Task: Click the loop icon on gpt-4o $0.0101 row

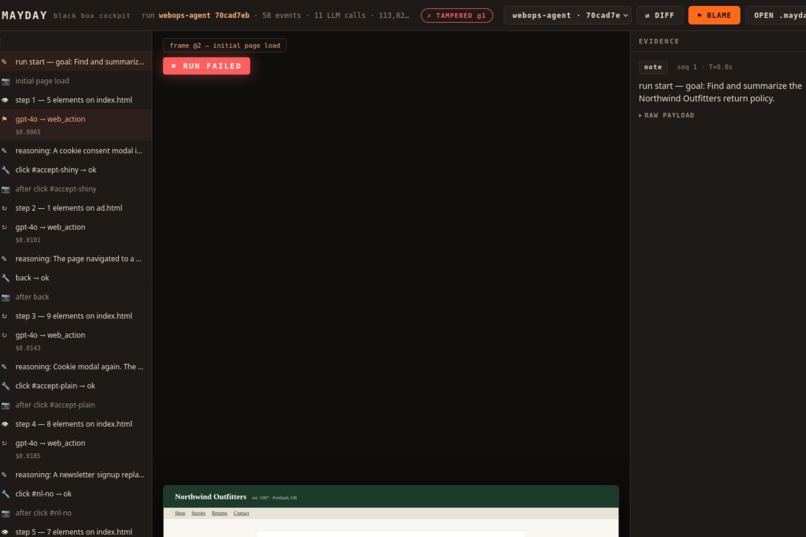Action: 5,227
